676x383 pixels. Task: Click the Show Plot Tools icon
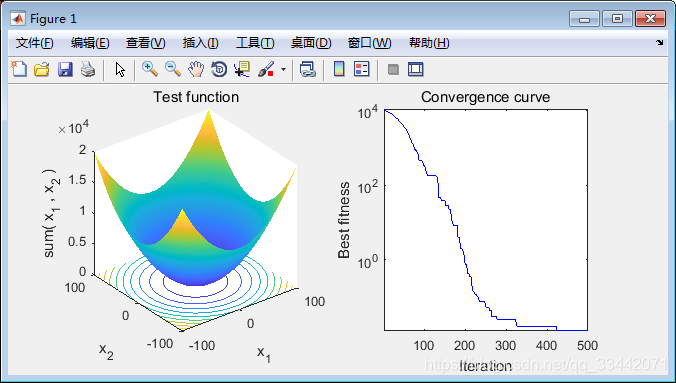click(x=416, y=69)
